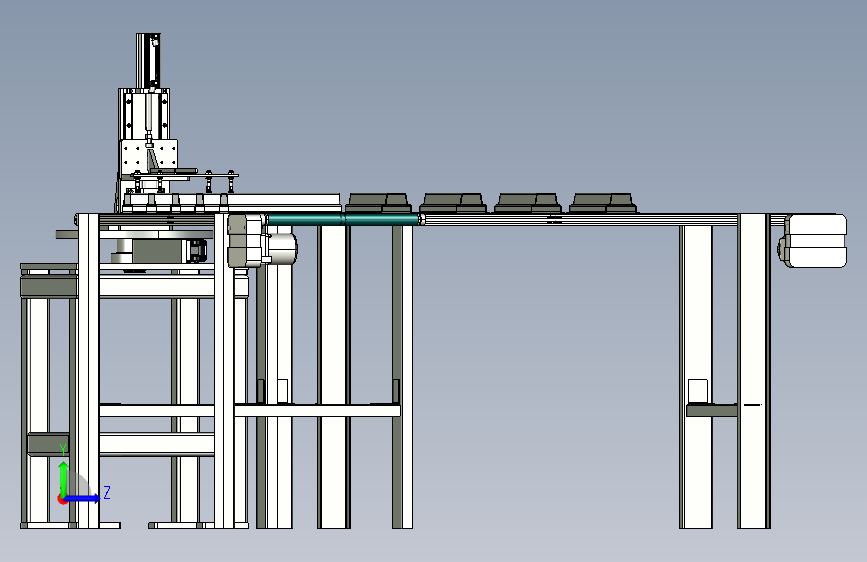Click the red origin point of the axis triad

coord(62,499)
